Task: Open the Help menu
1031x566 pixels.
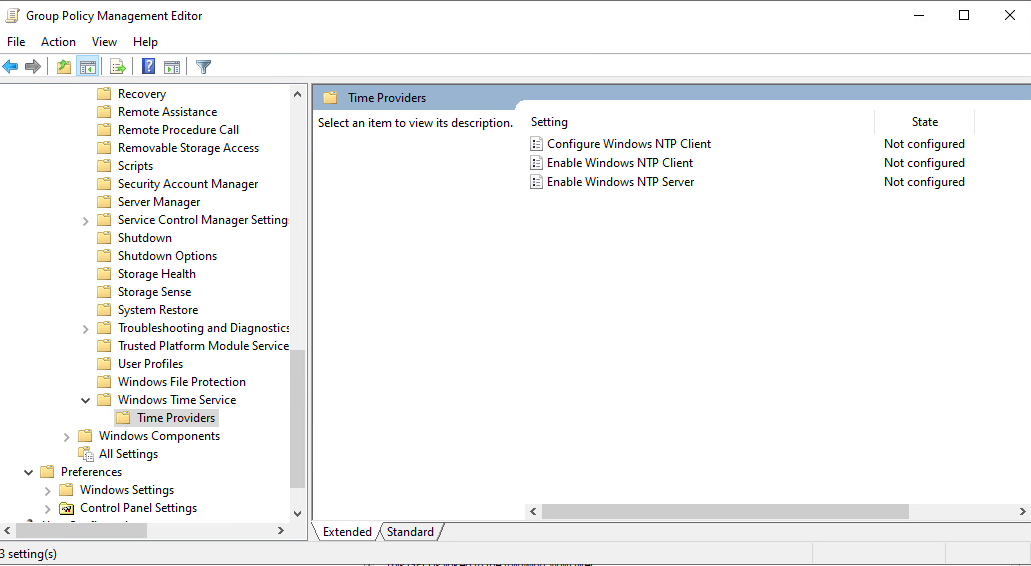Action: tap(145, 41)
